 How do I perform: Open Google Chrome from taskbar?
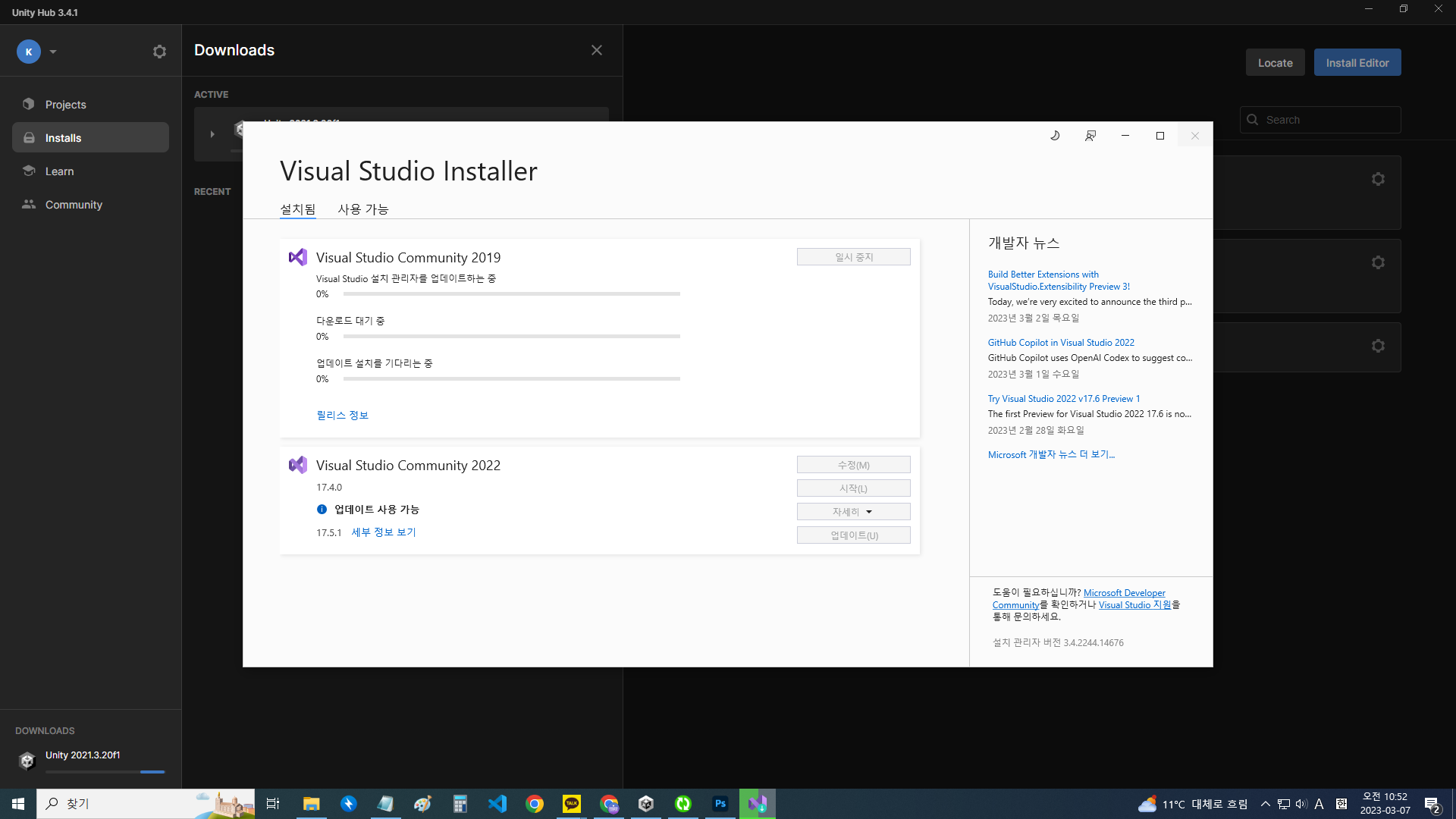pyautogui.click(x=535, y=804)
